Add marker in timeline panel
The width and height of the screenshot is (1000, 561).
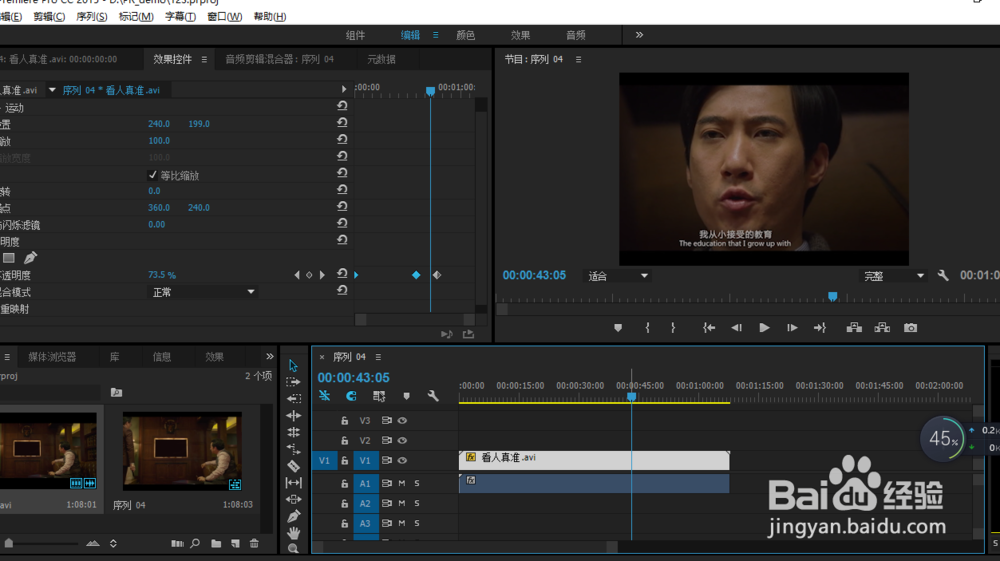click(406, 396)
